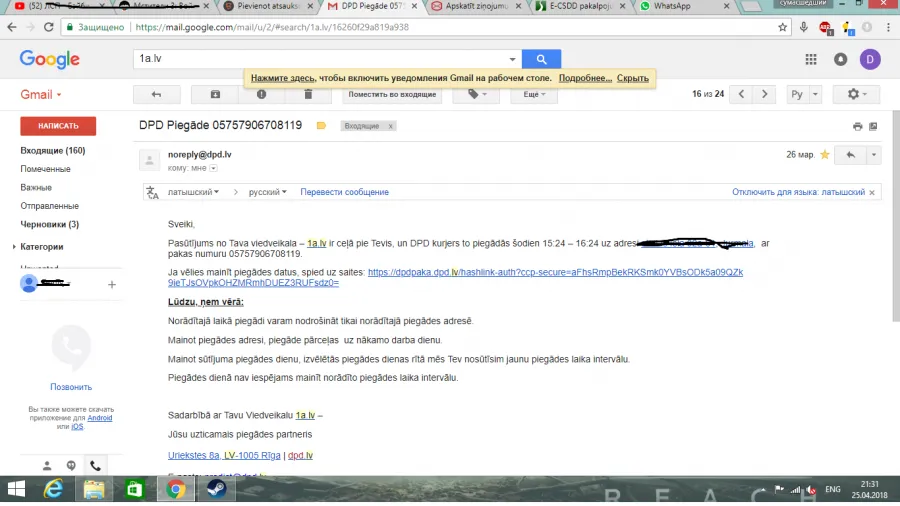This screenshot has height=506, width=900.
Task: Open Steam from the Windows taskbar
Action: (x=216, y=489)
